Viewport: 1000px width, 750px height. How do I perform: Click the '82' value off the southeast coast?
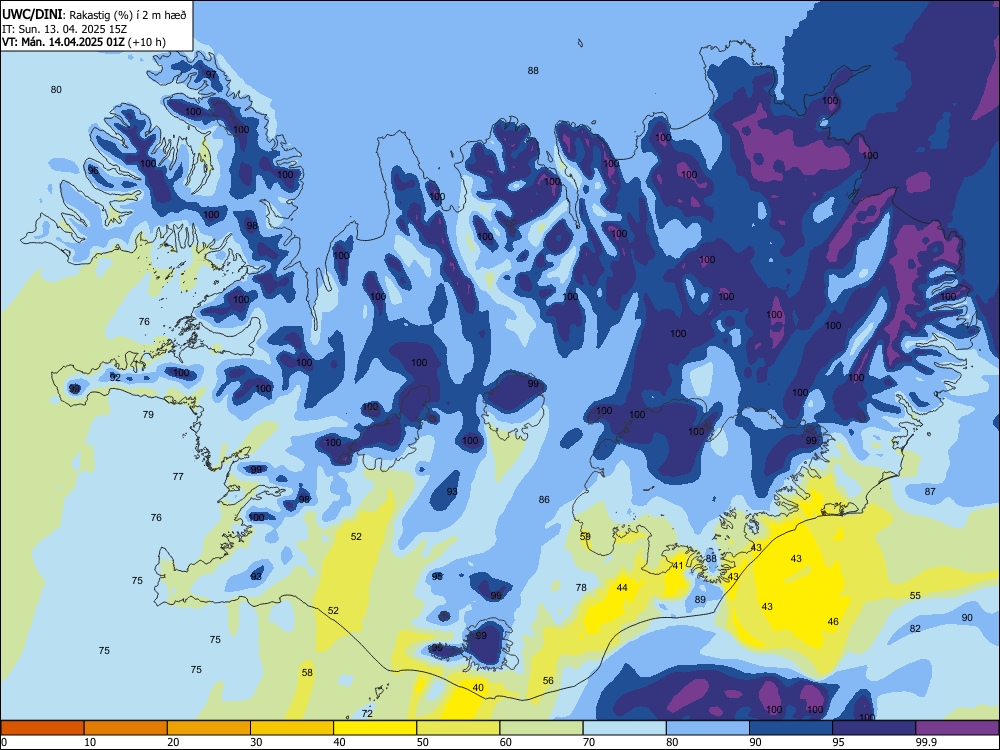pos(915,629)
